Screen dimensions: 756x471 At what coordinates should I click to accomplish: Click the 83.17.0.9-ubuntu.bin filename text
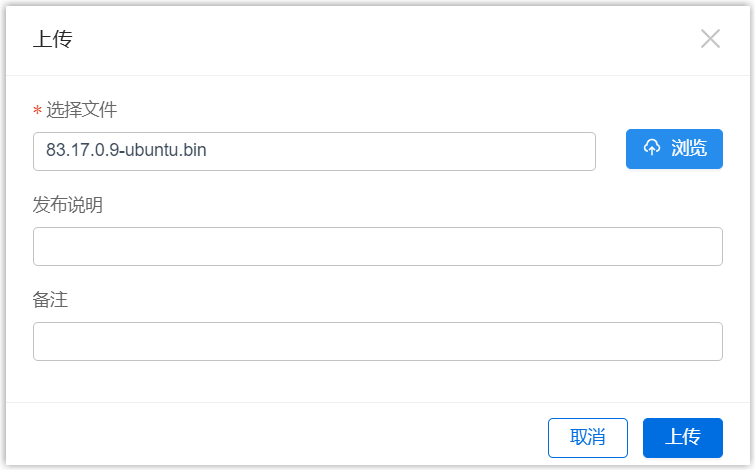[126, 151]
